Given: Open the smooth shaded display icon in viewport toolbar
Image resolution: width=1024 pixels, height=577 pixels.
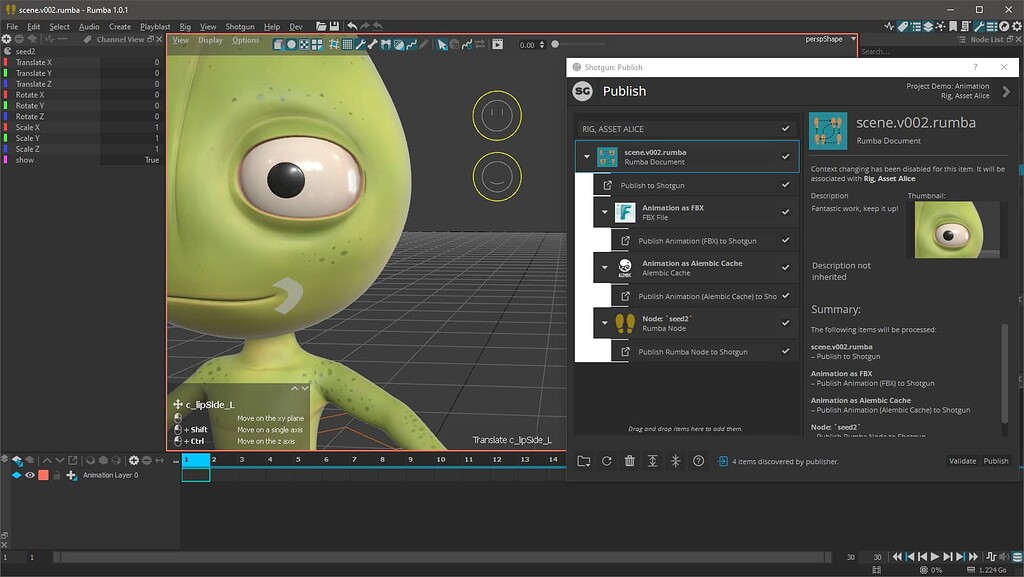Looking at the screenshot, I should click(290, 44).
